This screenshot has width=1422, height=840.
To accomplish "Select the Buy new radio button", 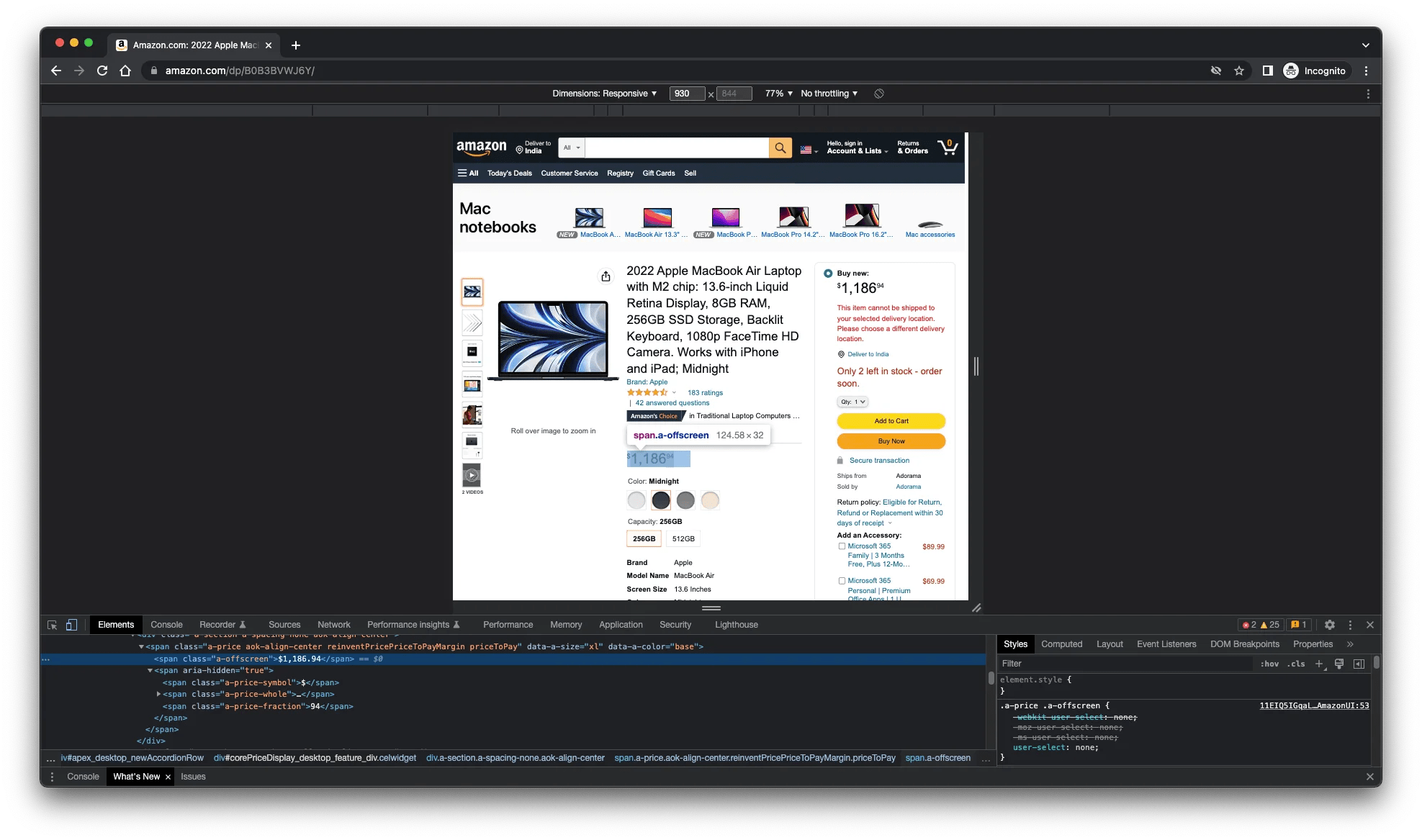I will (x=829, y=274).
